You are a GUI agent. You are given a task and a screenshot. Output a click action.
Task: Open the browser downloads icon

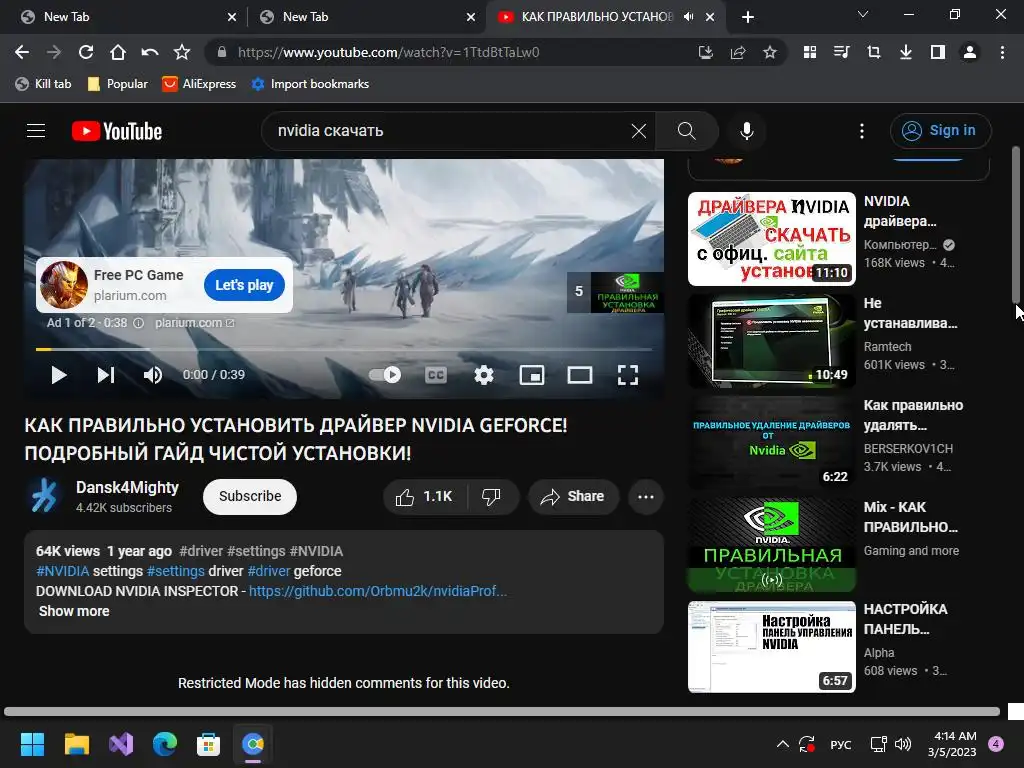(906, 52)
